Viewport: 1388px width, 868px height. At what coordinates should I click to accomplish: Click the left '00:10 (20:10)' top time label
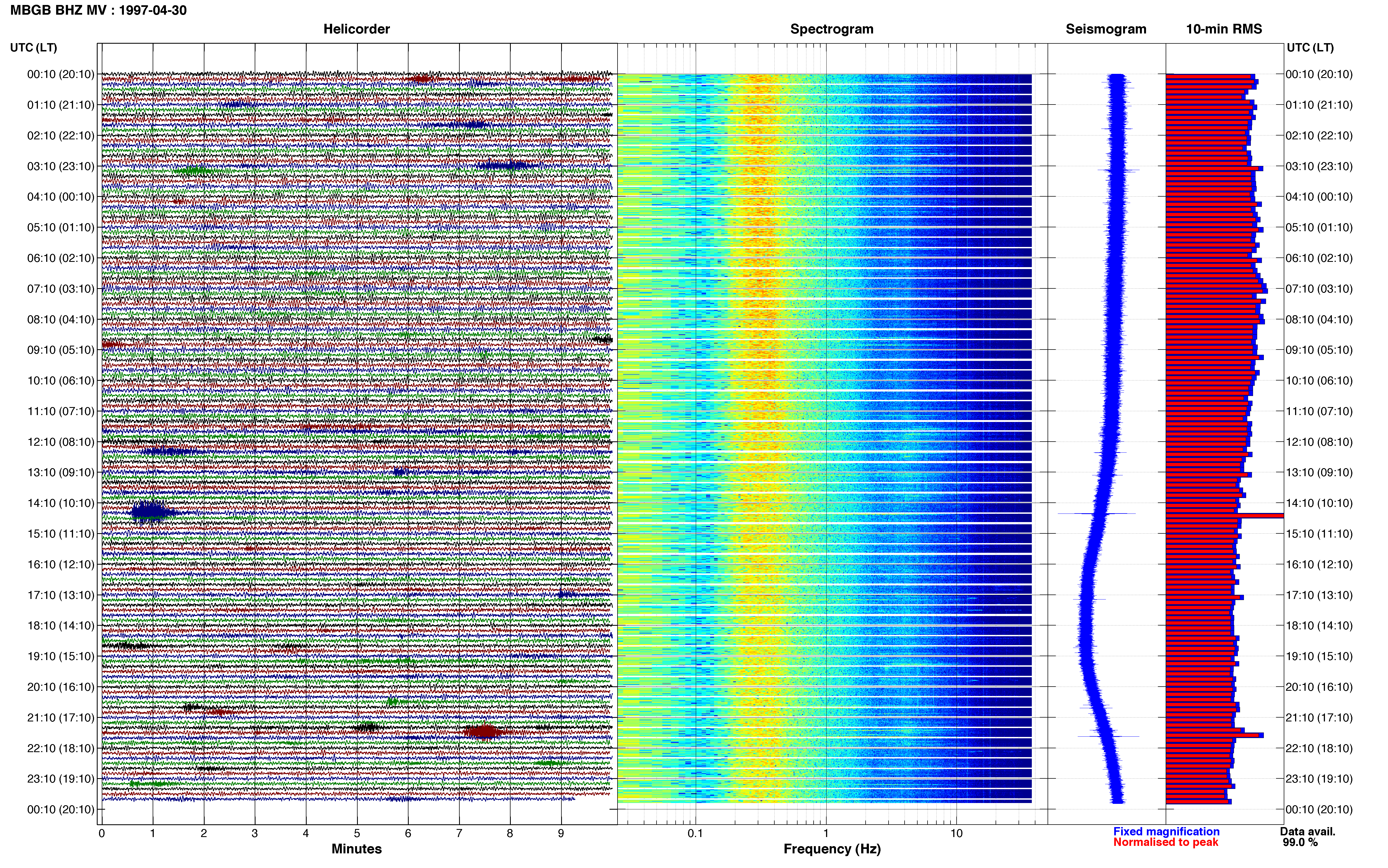point(61,74)
